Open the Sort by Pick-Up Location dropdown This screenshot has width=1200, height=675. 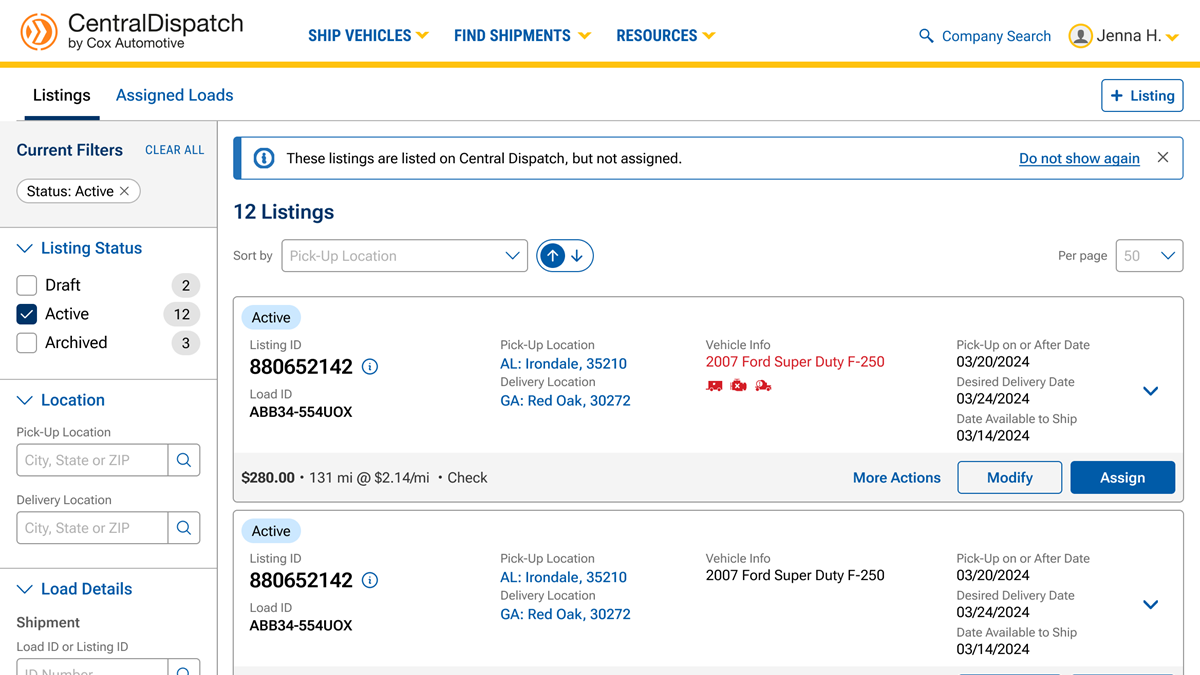coord(405,256)
